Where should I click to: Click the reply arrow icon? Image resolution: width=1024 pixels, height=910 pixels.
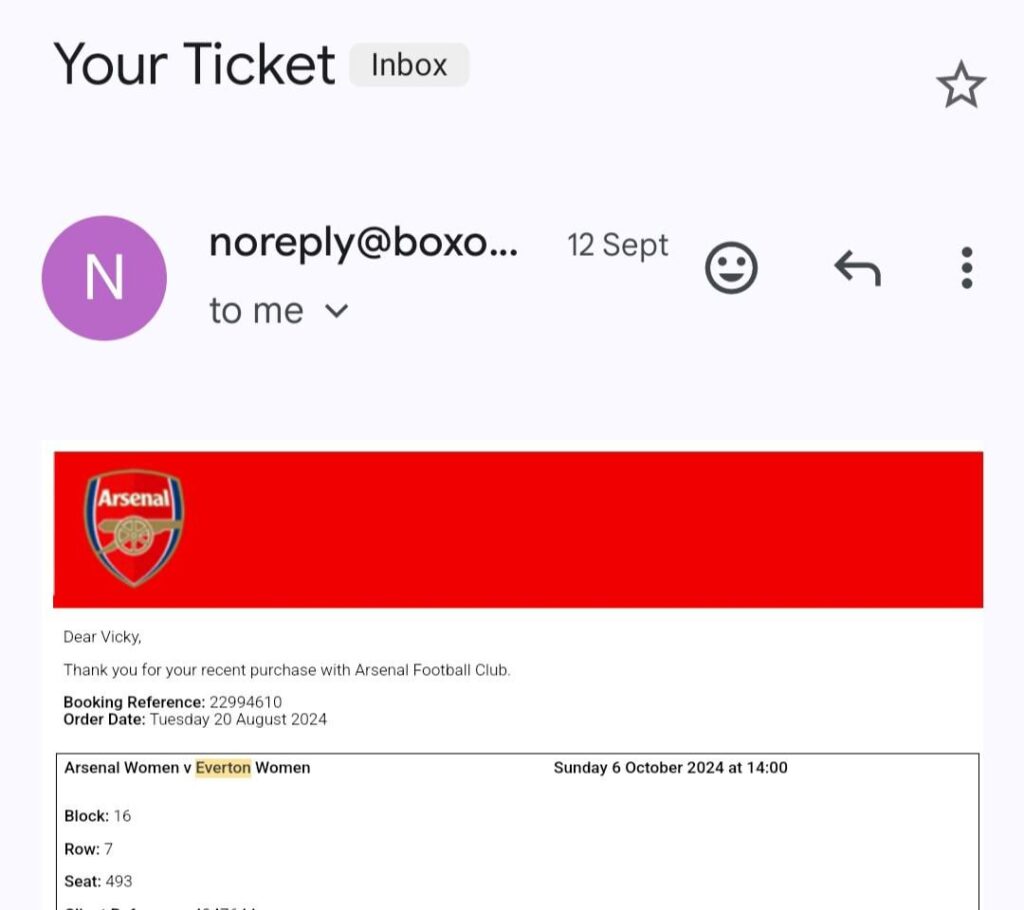(x=855, y=267)
